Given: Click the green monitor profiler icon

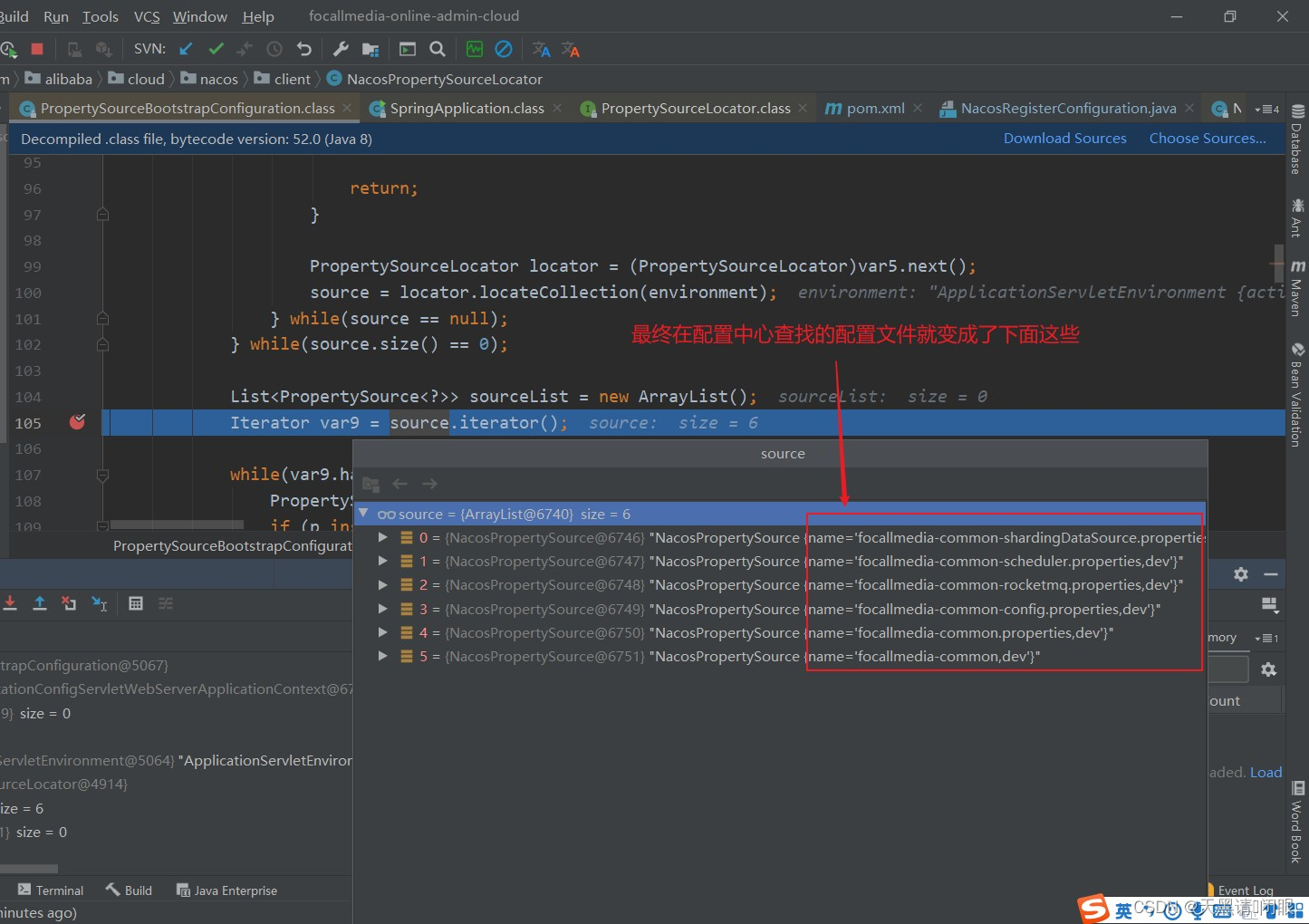Looking at the screenshot, I should (x=475, y=49).
